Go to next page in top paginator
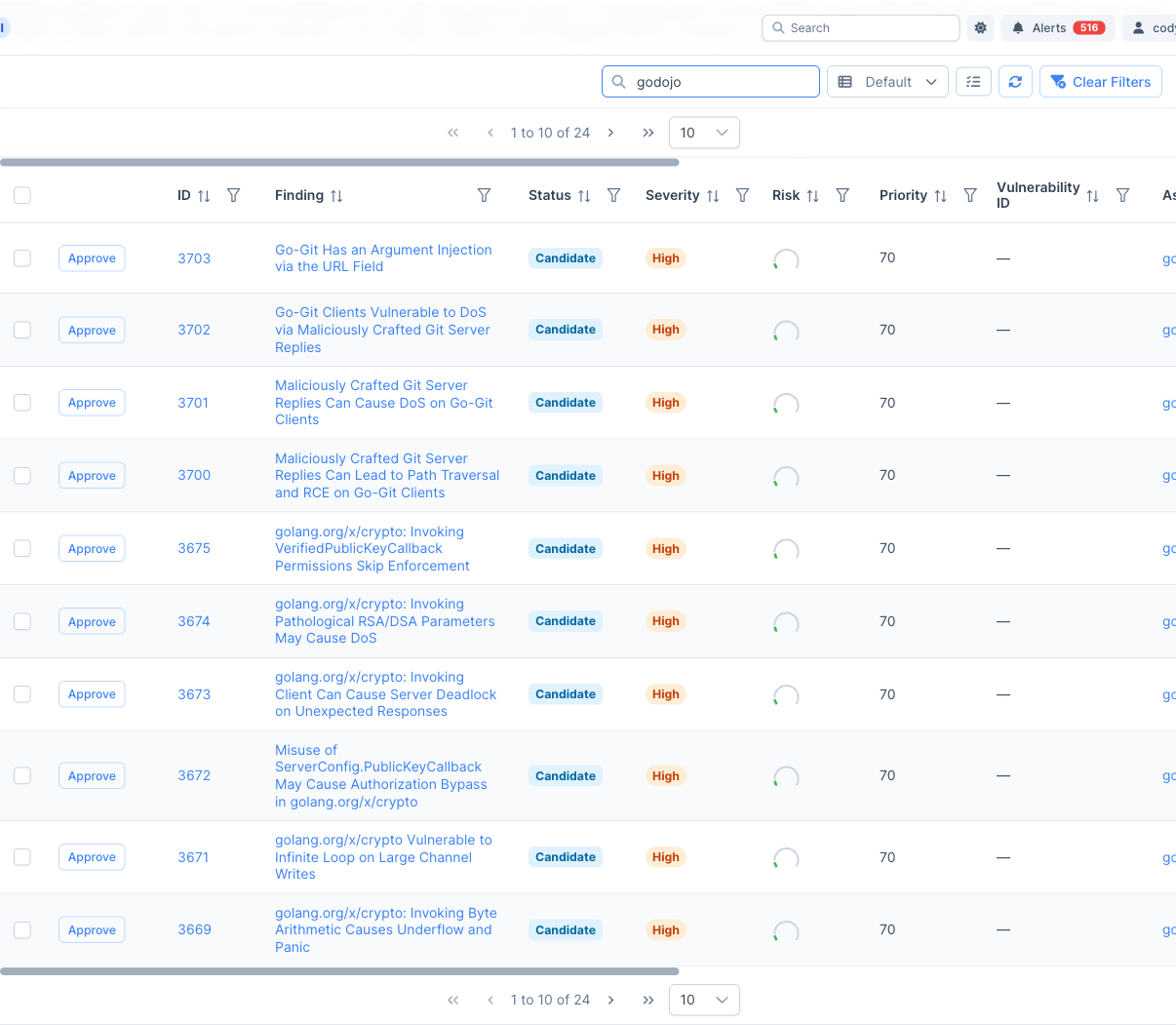 pyautogui.click(x=610, y=133)
